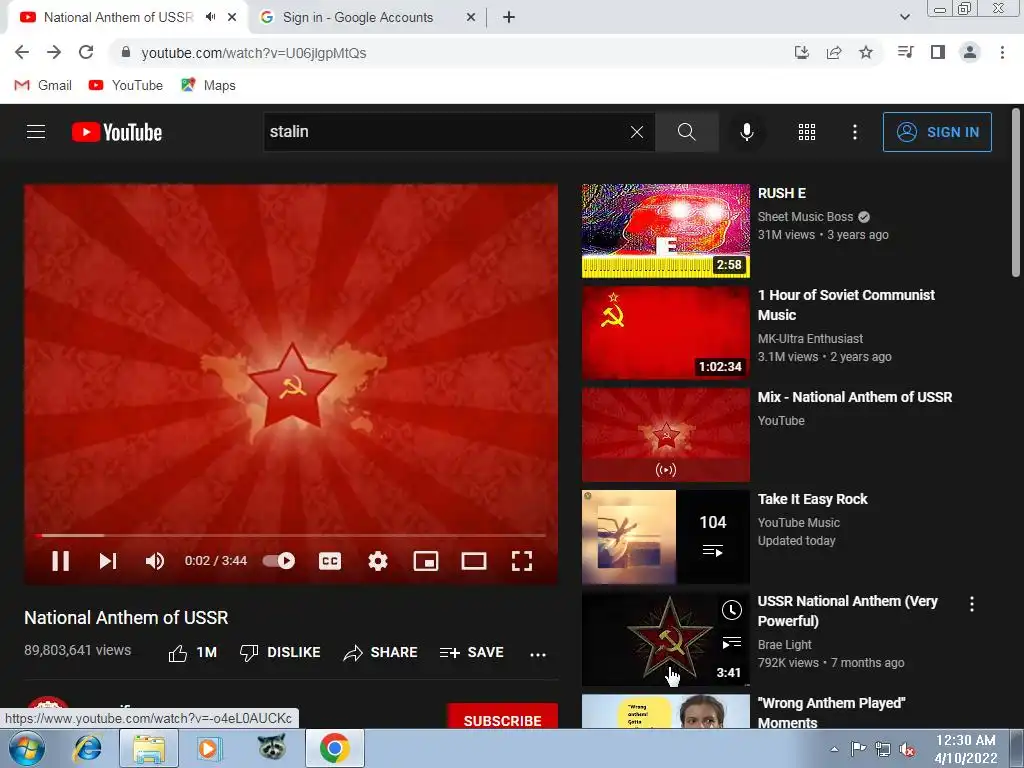This screenshot has height=768, width=1024.
Task: Open Windows Explorer folder in taskbar
Action: pos(149,748)
